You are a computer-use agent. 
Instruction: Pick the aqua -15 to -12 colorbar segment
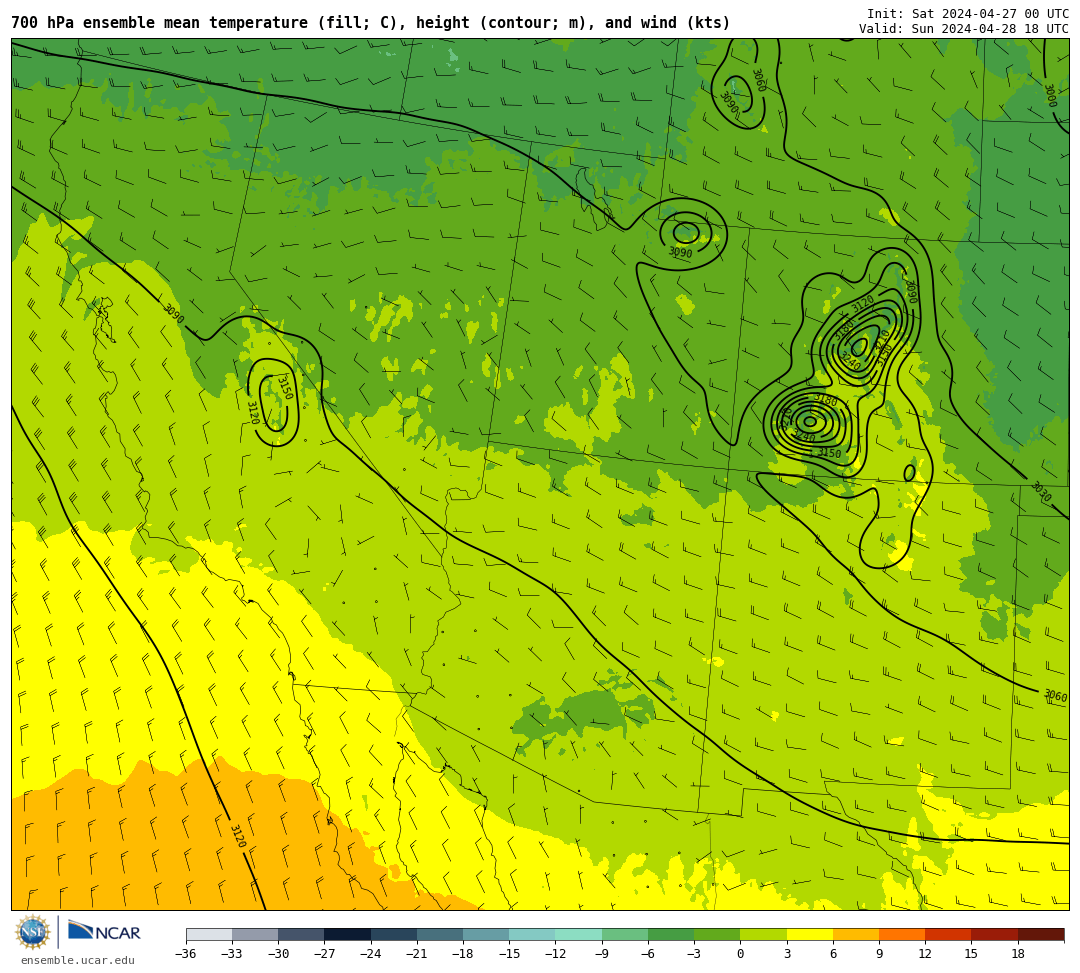(532, 934)
